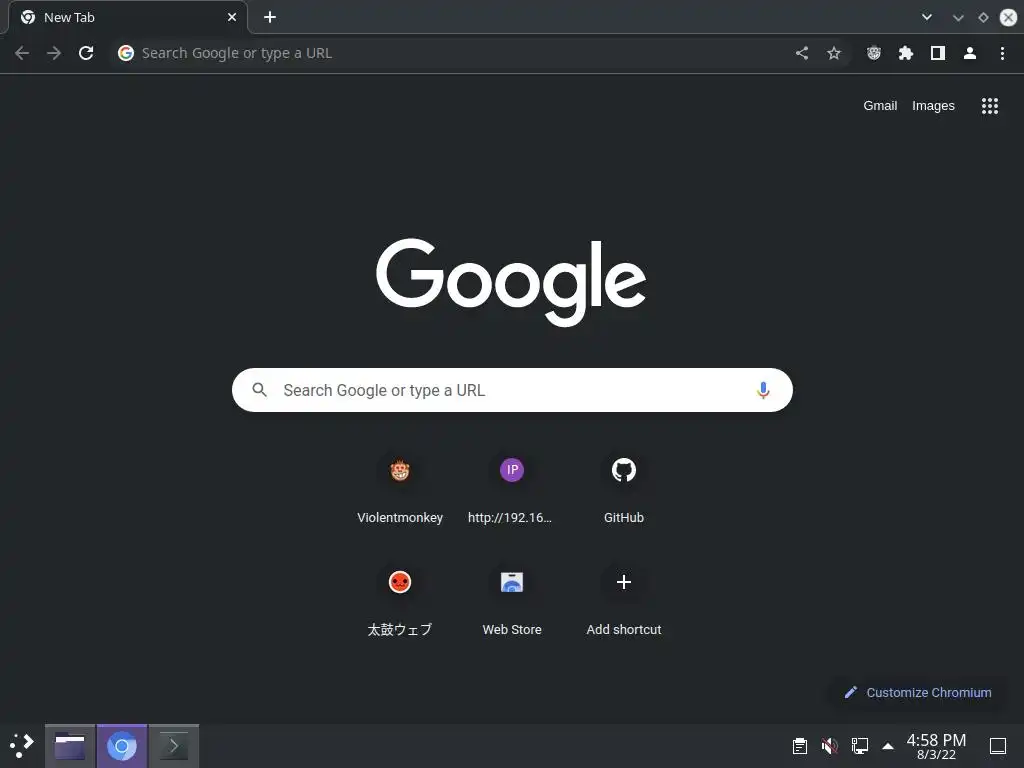Open the Chromium three-dot menu

pos(1002,53)
